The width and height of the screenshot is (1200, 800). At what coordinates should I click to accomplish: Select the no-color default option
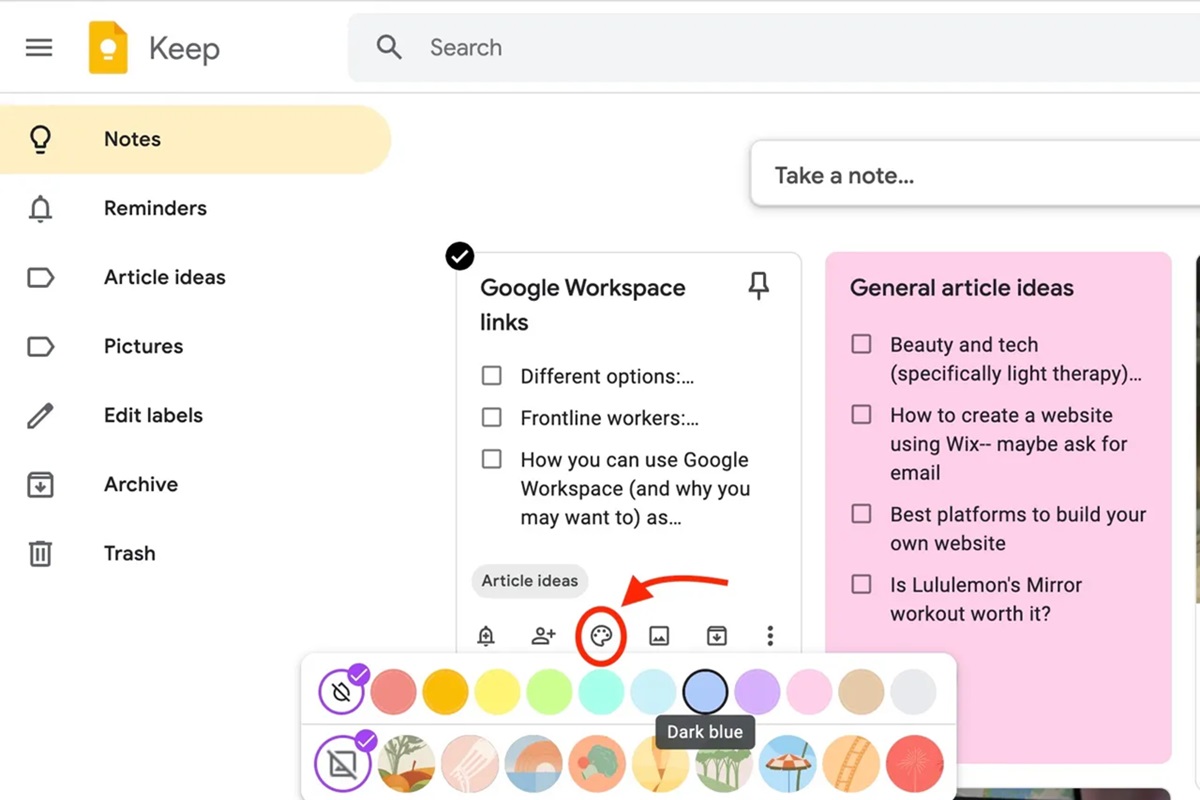pyautogui.click(x=341, y=692)
